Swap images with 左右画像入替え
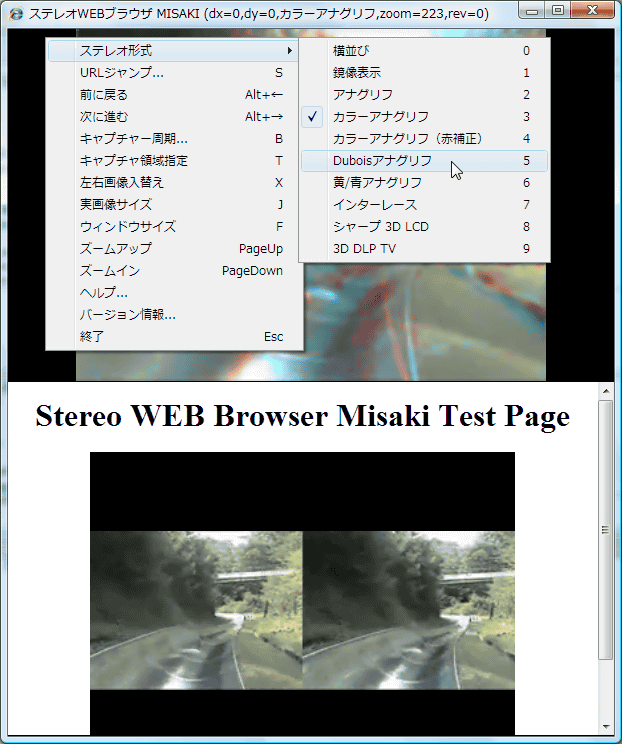The width and height of the screenshot is (622, 744). [121, 183]
